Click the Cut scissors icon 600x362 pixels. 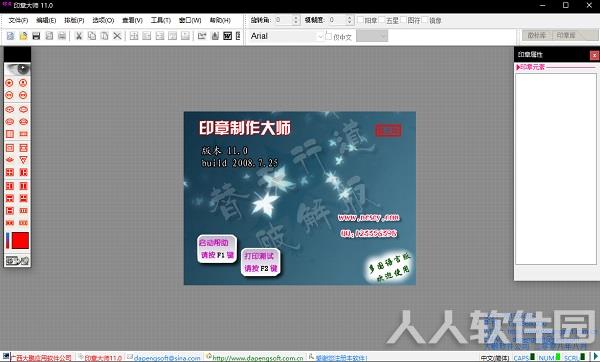pos(79,36)
